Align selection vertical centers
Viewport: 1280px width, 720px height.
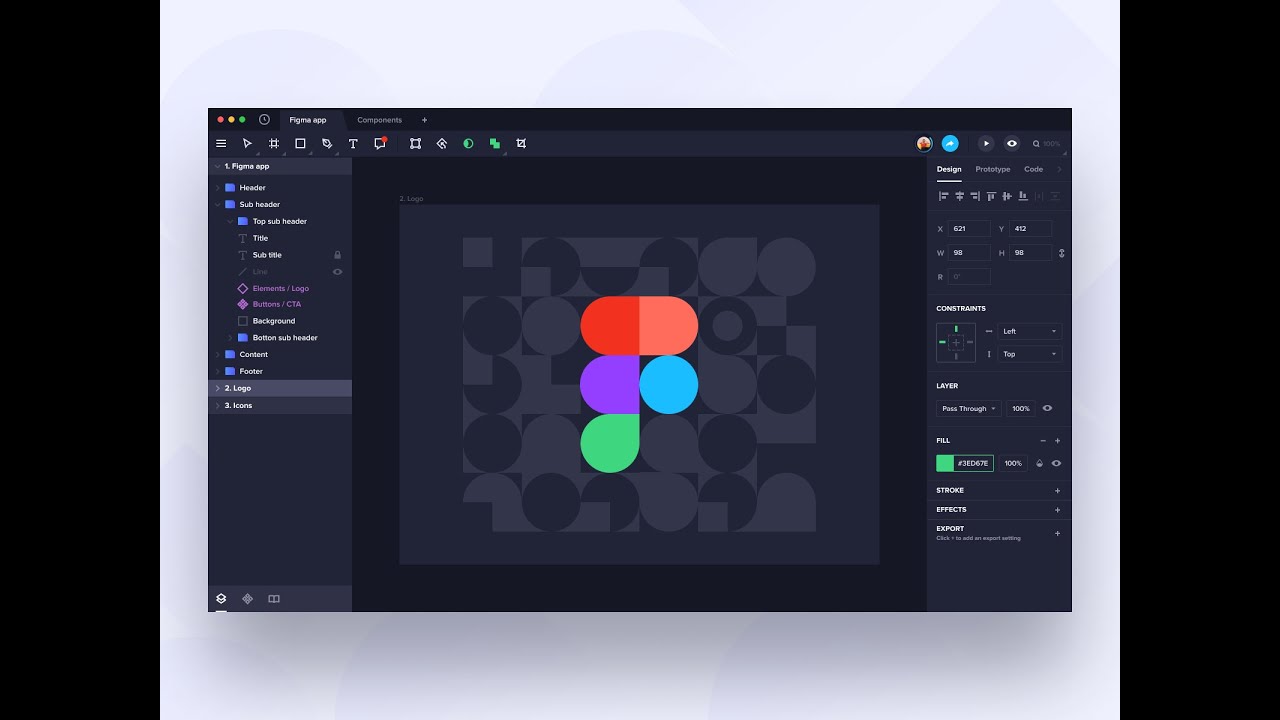pyautogui.click(x=1007, y=196)
